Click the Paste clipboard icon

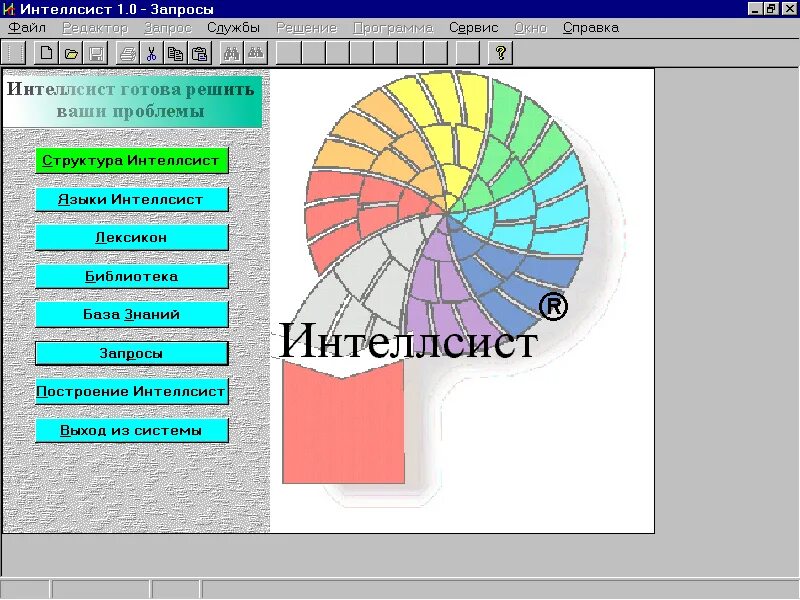200,53
